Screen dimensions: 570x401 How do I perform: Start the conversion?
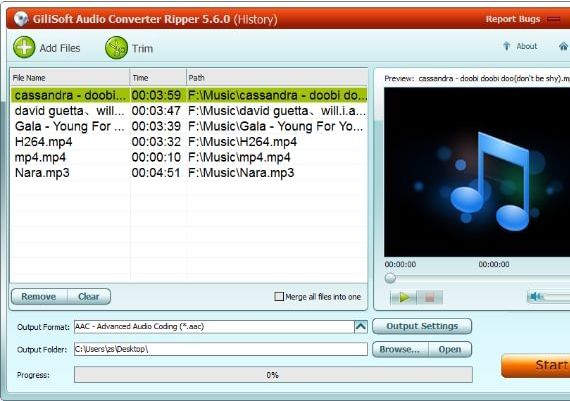tap(536, 365)
